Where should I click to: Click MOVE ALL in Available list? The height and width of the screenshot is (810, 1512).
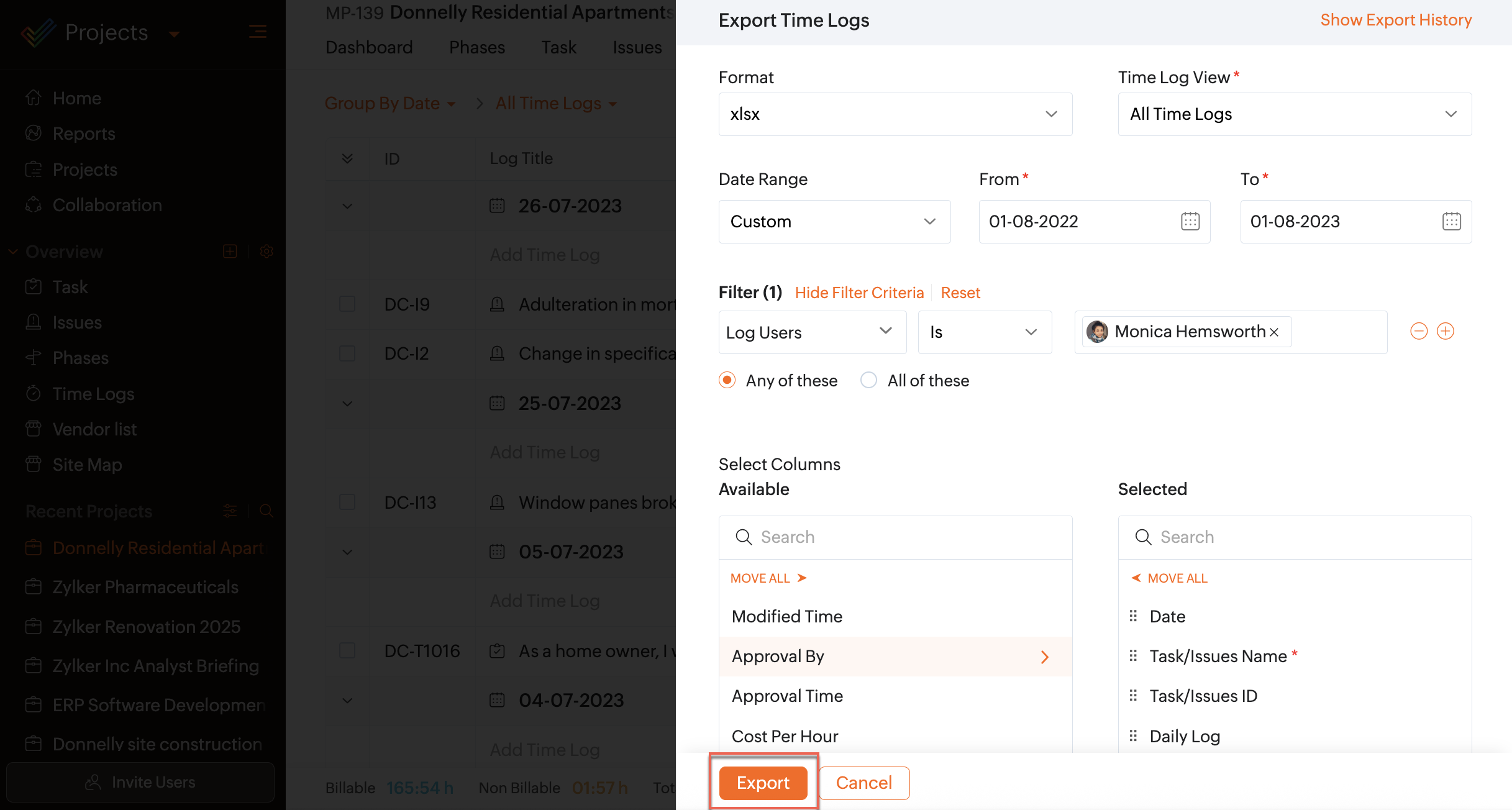tap(768, 578)
